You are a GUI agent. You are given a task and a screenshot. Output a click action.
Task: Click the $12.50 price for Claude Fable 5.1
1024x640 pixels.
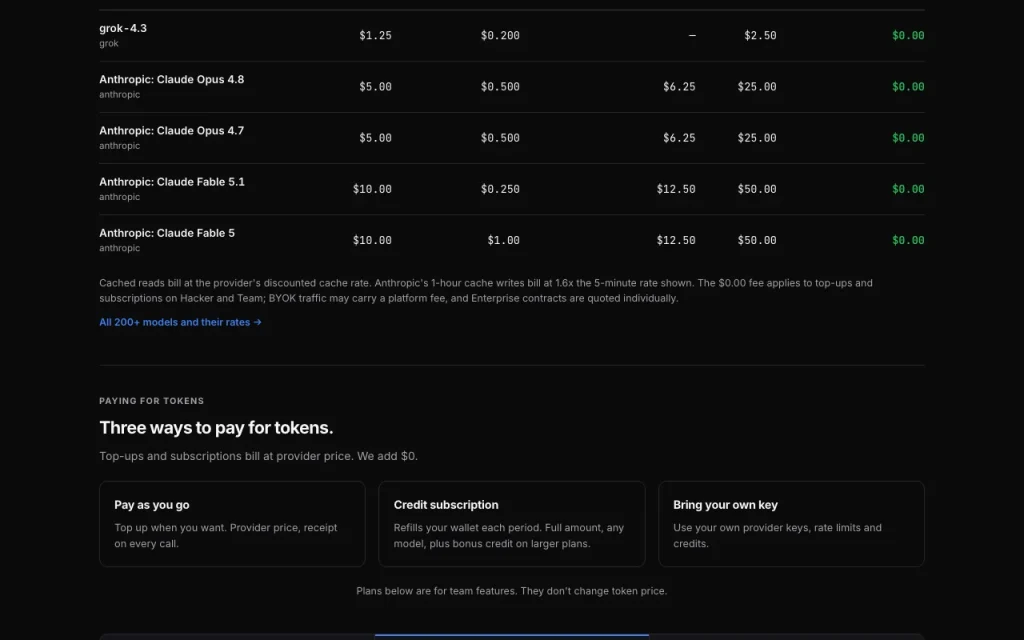tap(676, 189)
